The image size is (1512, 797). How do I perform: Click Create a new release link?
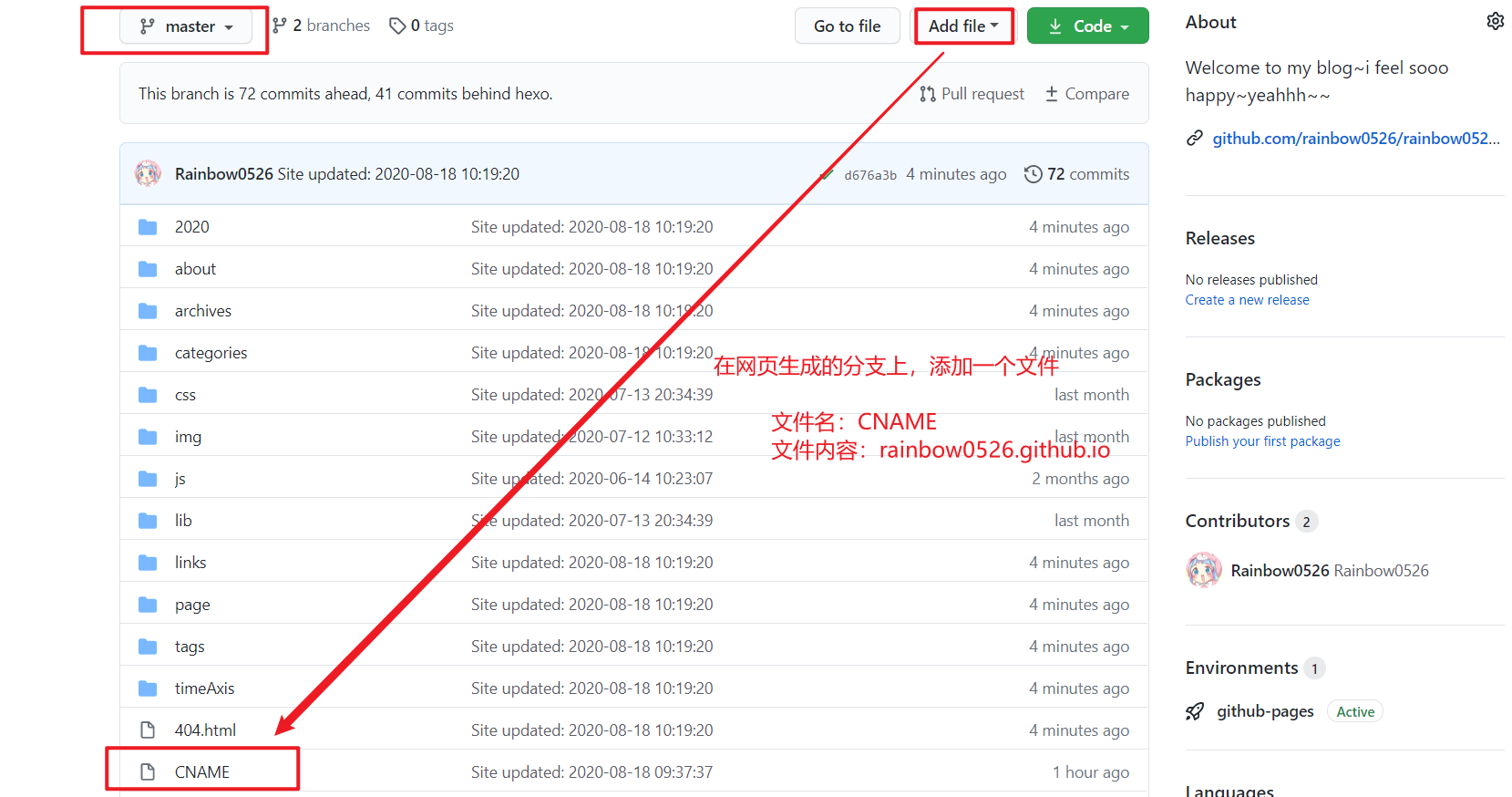click(1247, 300)
